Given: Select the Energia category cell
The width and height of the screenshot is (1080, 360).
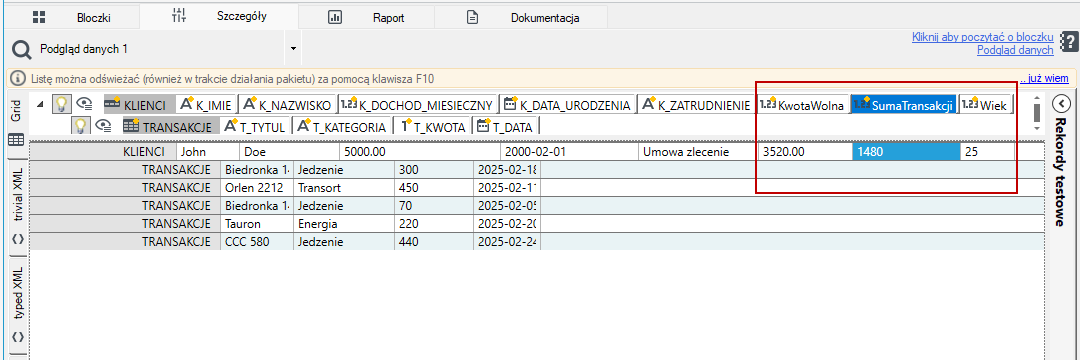Looking at the screenshot, I should click(344, 224).
